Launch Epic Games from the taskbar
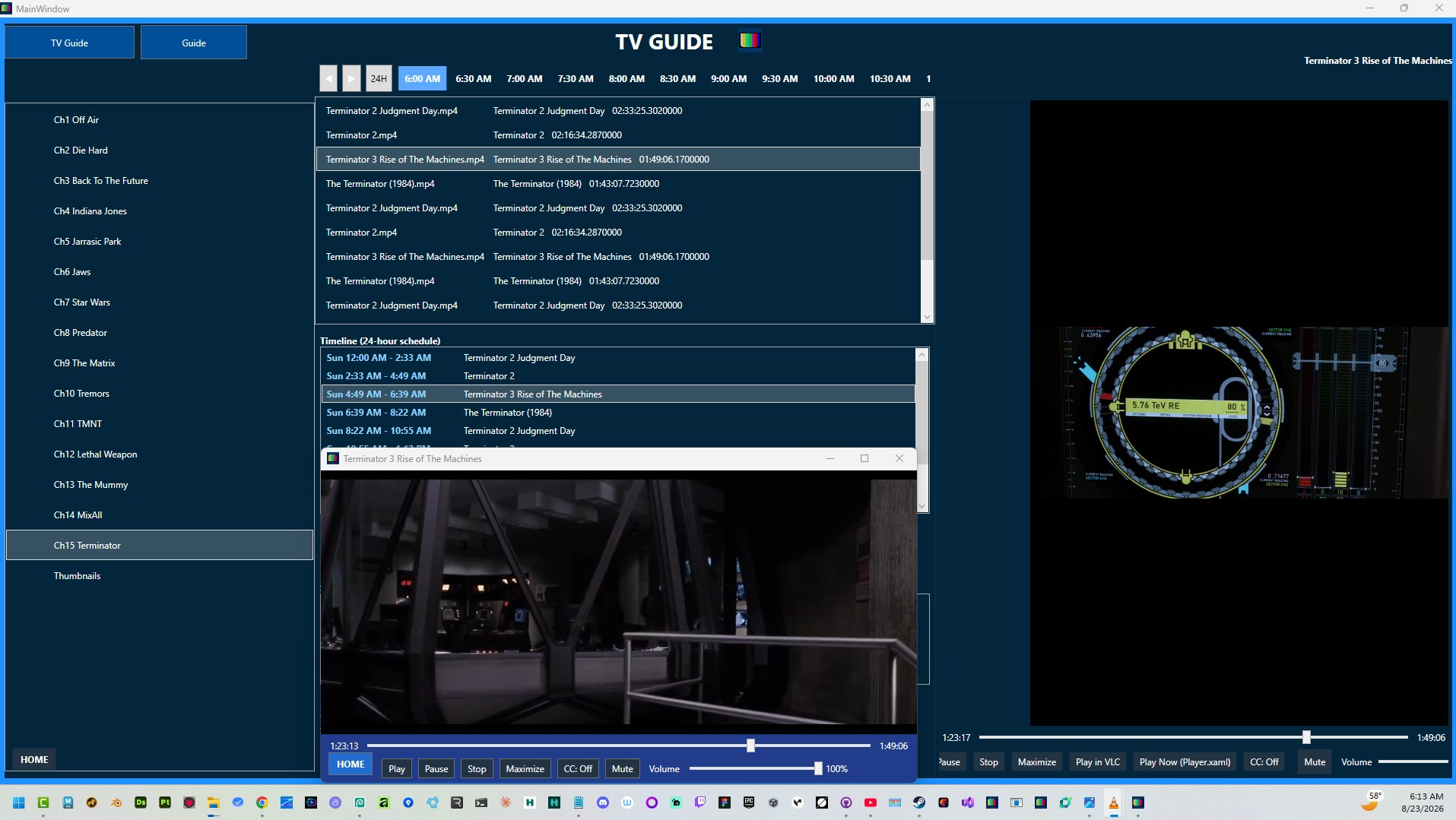 pos(749,803)
